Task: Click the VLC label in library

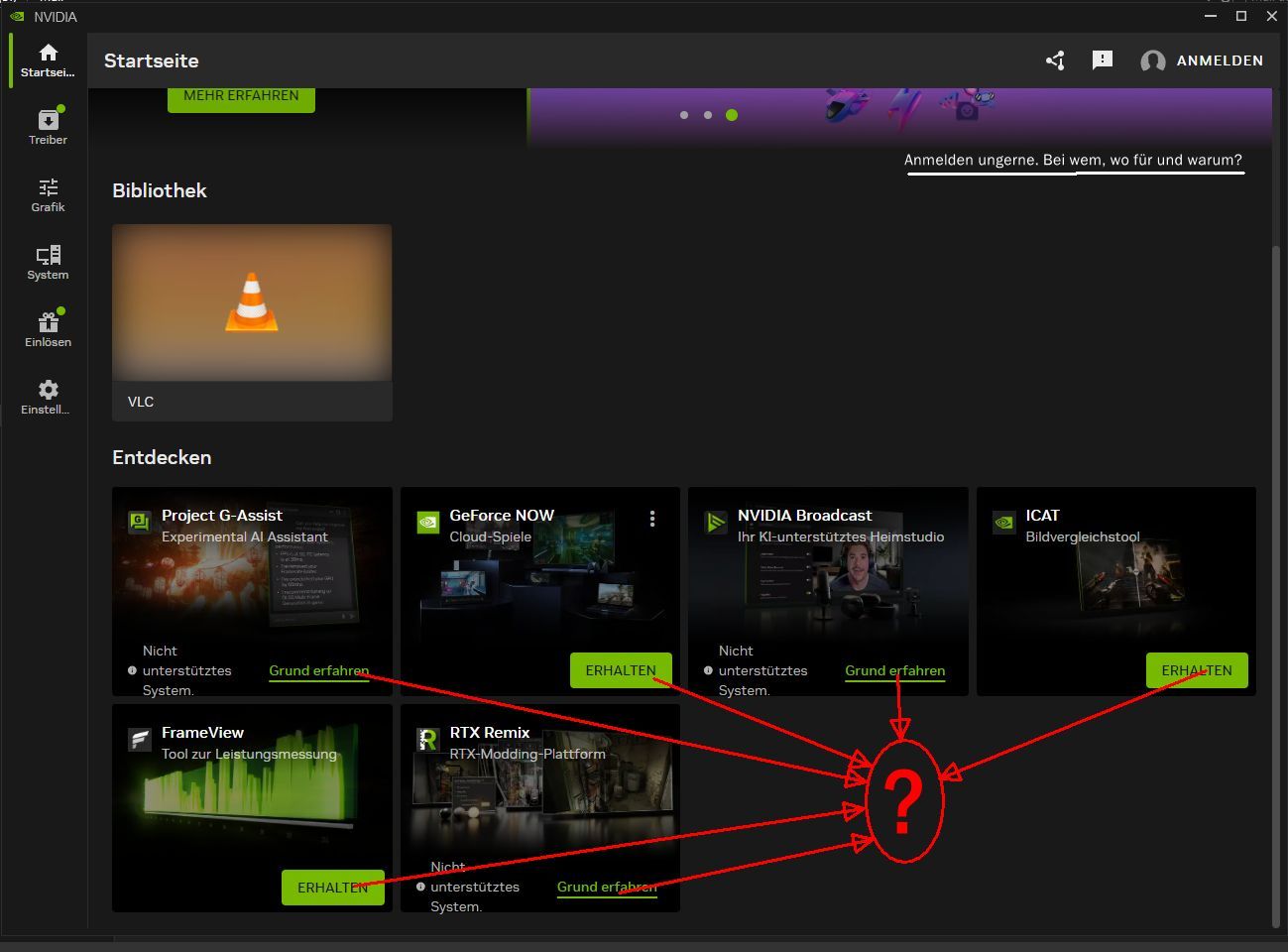Action: click(x=141, y=402)
